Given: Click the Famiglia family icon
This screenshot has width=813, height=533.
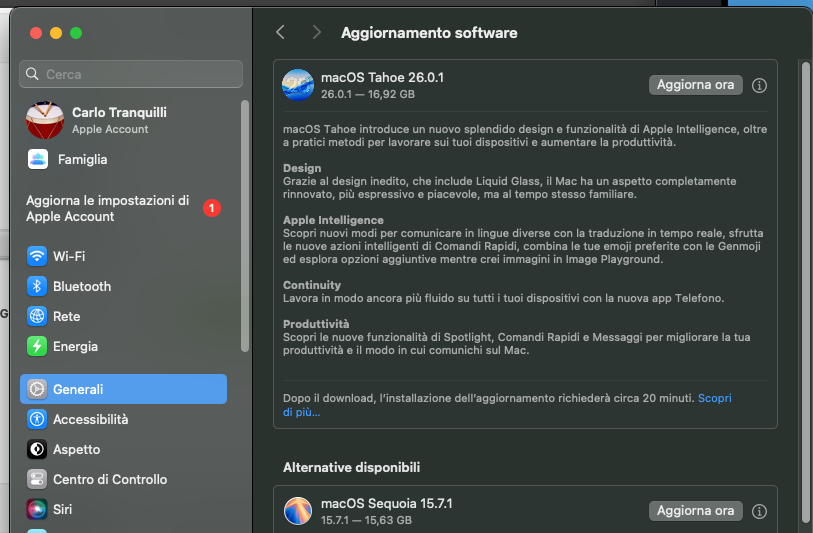Looking at the screenshot, I should tap(38, 159).
